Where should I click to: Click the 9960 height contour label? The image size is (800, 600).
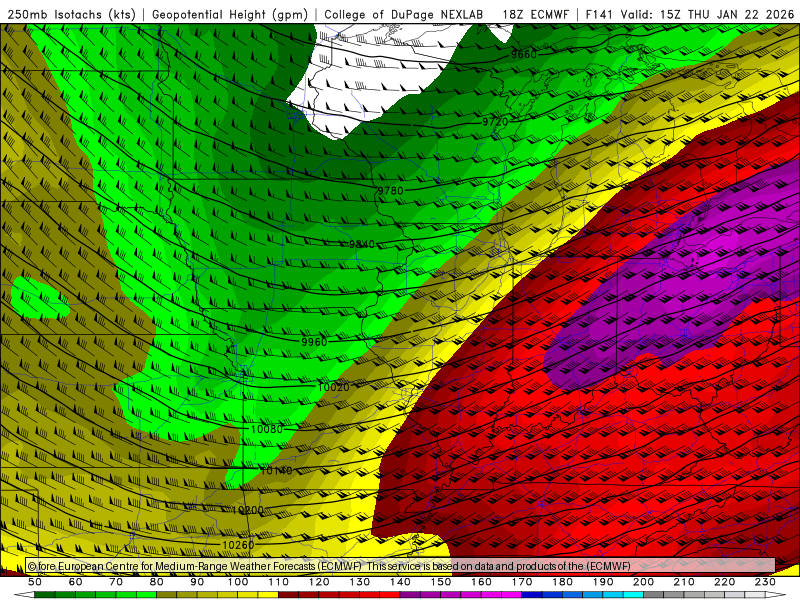(x=314, y=342)
